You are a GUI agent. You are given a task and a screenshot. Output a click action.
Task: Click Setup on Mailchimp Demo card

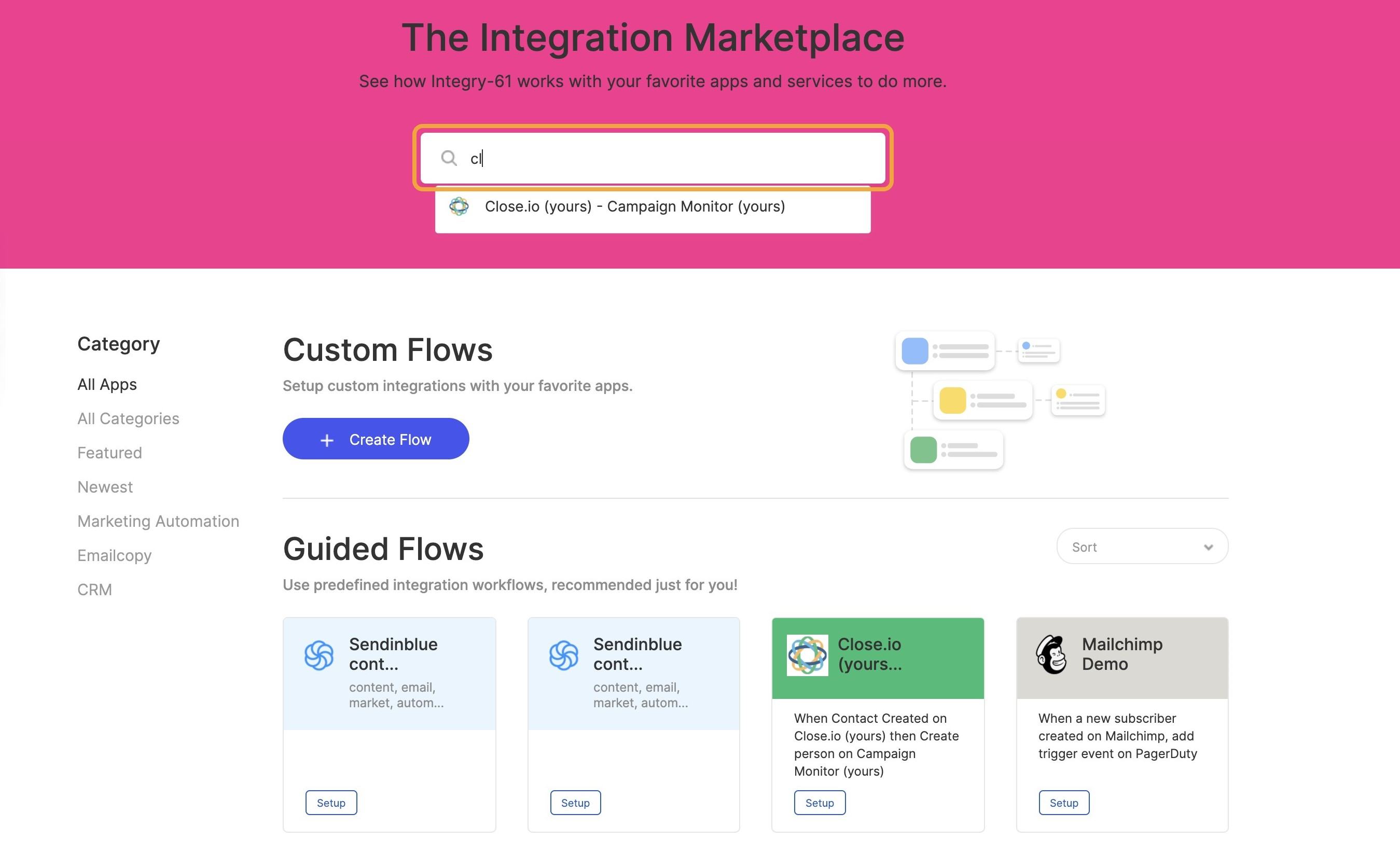click(x=1064, y=803)
